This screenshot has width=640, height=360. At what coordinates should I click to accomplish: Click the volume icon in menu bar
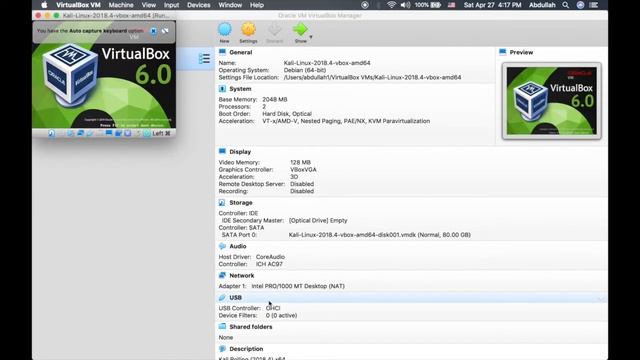[x=405, y=5]
